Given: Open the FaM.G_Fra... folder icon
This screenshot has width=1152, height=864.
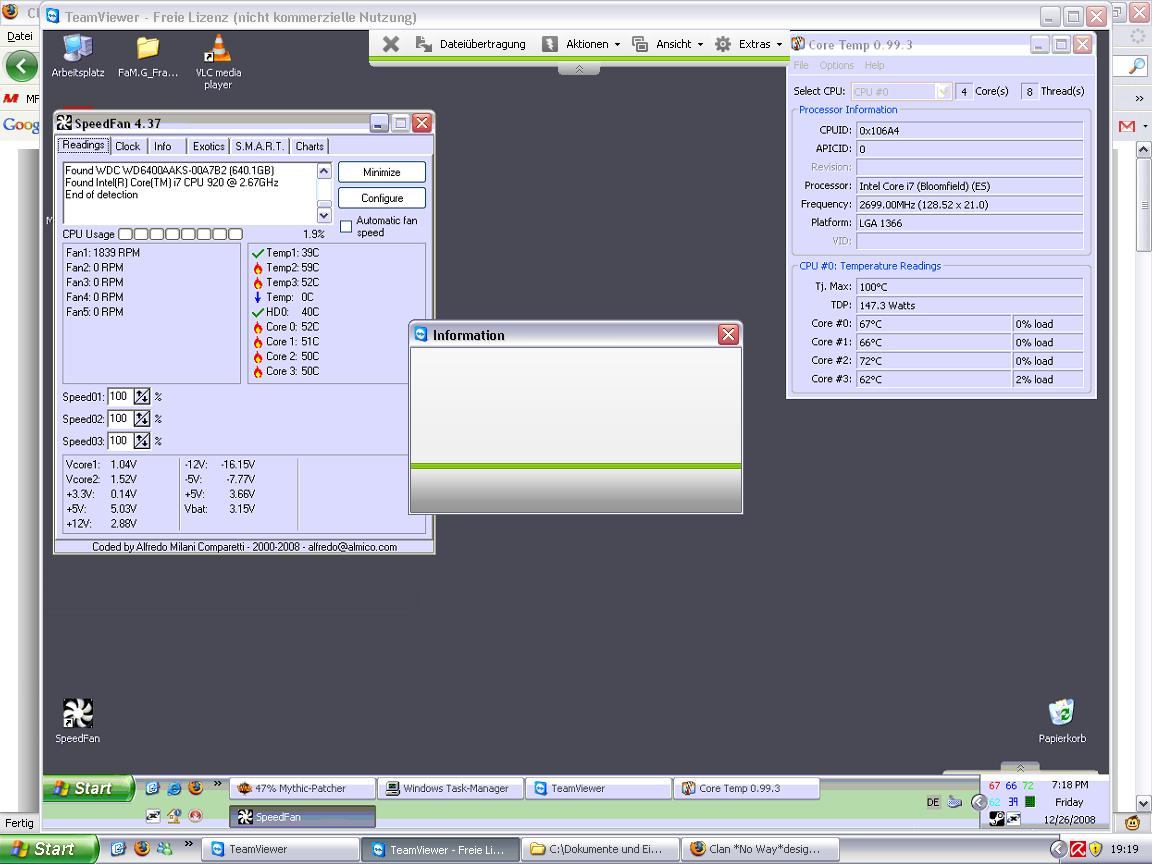Looking at the screenshot, I should pyautogui.click(x=148, y=57).
